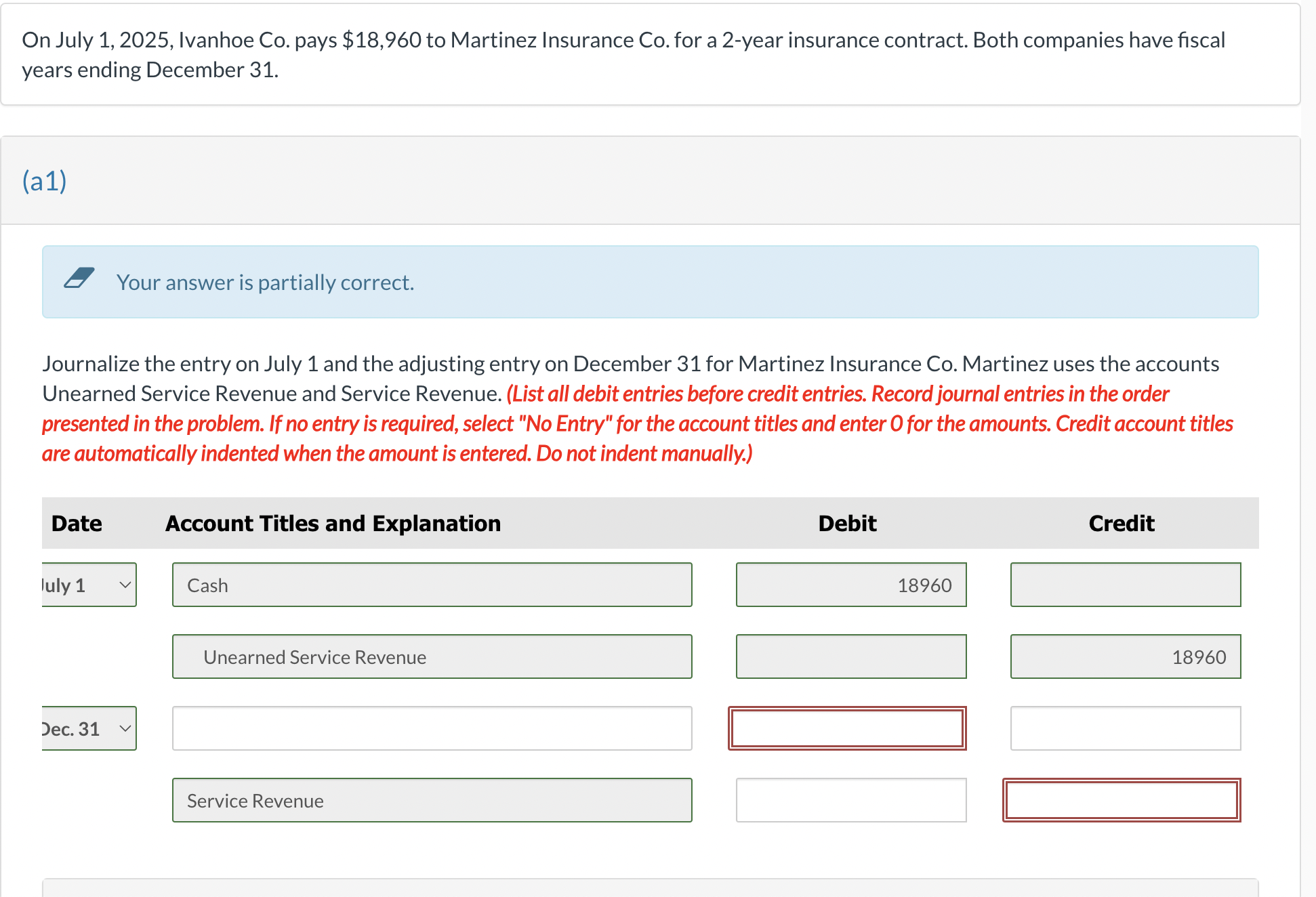The width and height of the screenshot is (1316, 897).
Task: Click the problem description text area
Action: click(x=659, y=60)
